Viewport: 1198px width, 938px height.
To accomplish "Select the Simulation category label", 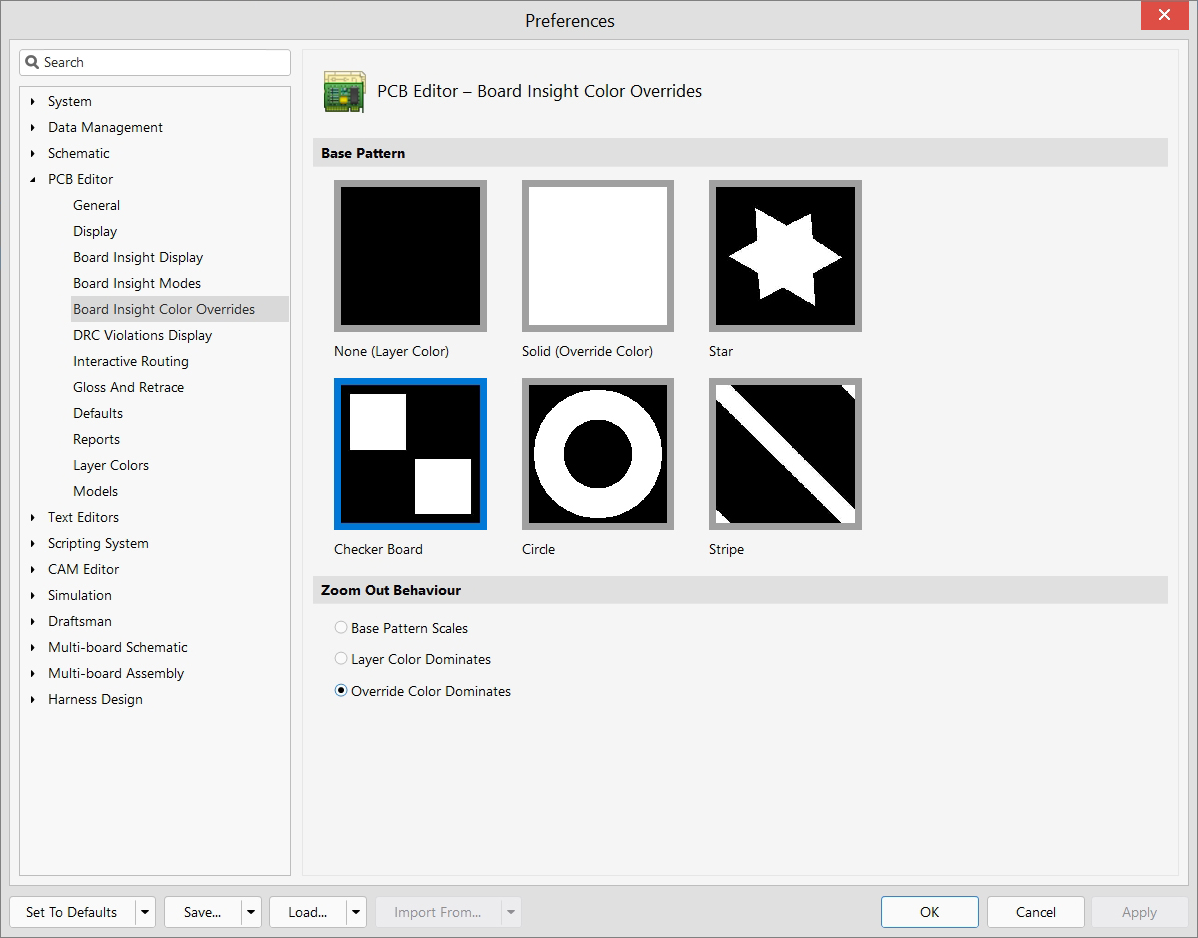I will (79, 596).
